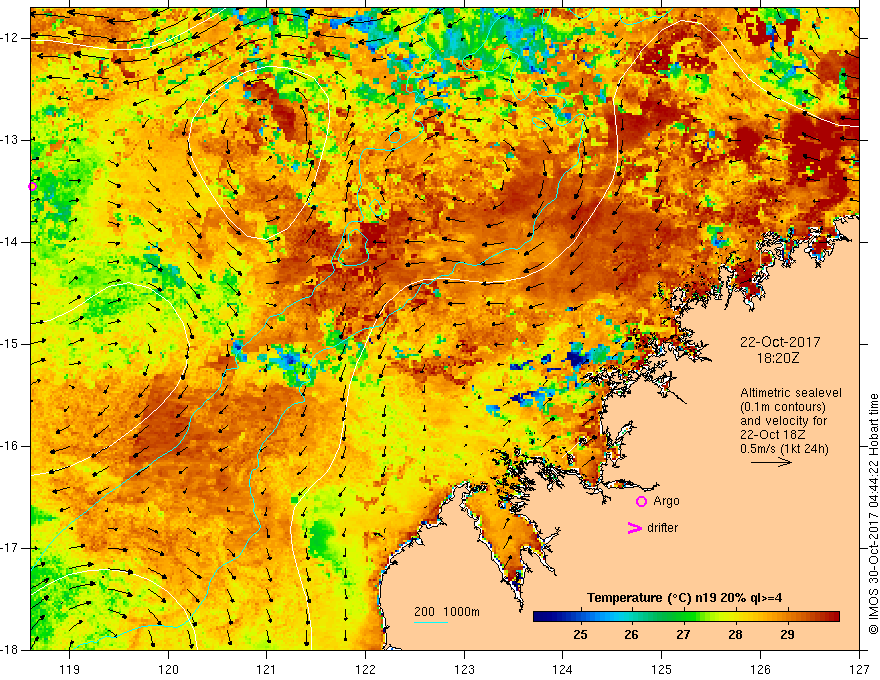
Task: Click the longitude label 125
Action: [x=662, y=669]
